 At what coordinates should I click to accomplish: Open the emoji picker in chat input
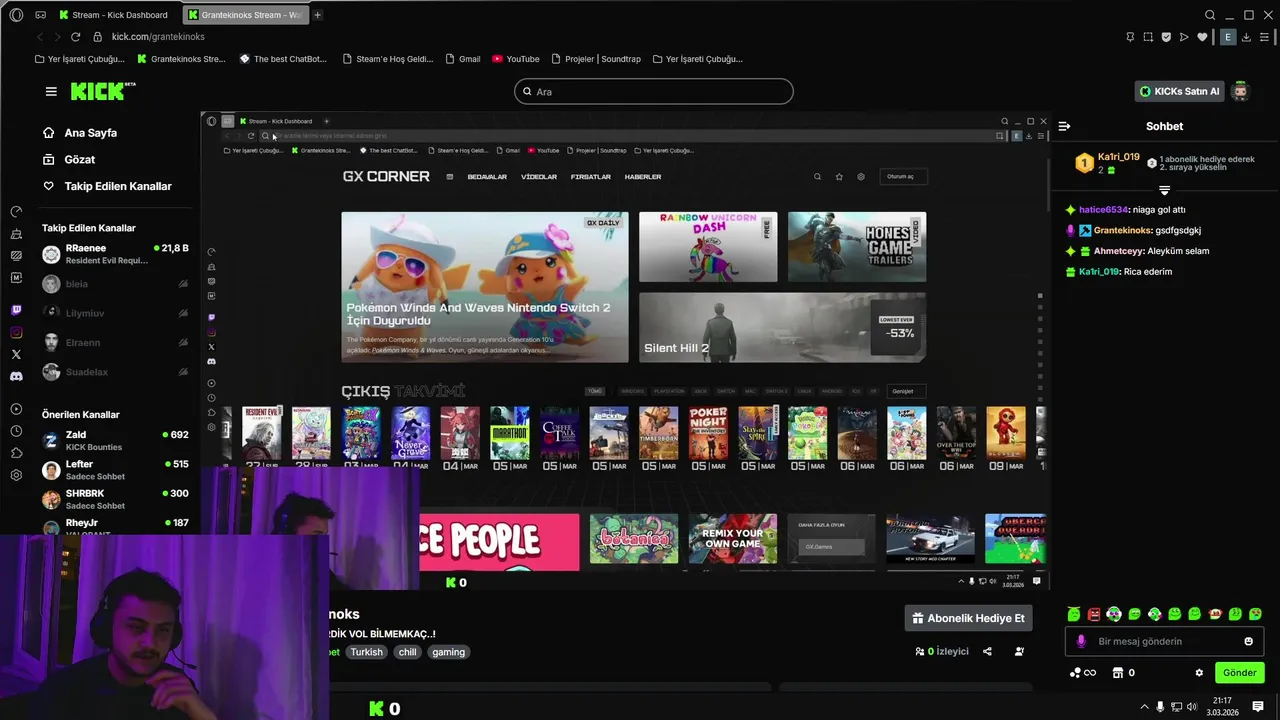click(1248, 642)
